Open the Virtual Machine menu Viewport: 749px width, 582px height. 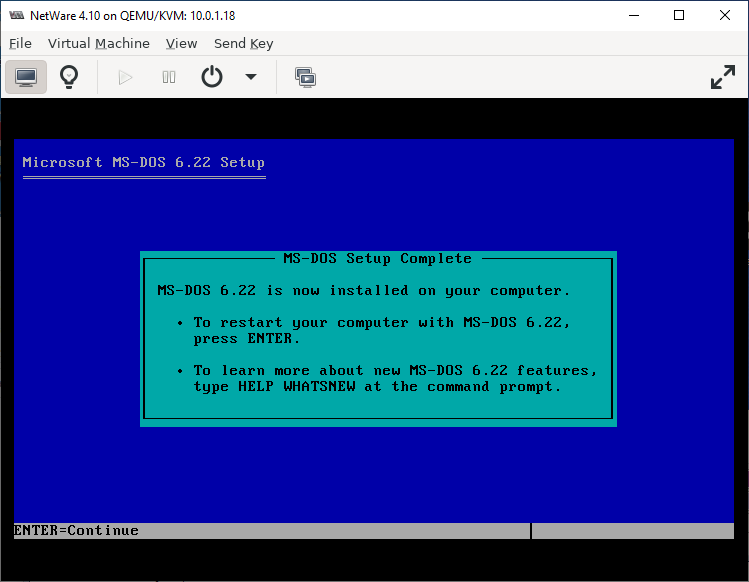point(98,43)
